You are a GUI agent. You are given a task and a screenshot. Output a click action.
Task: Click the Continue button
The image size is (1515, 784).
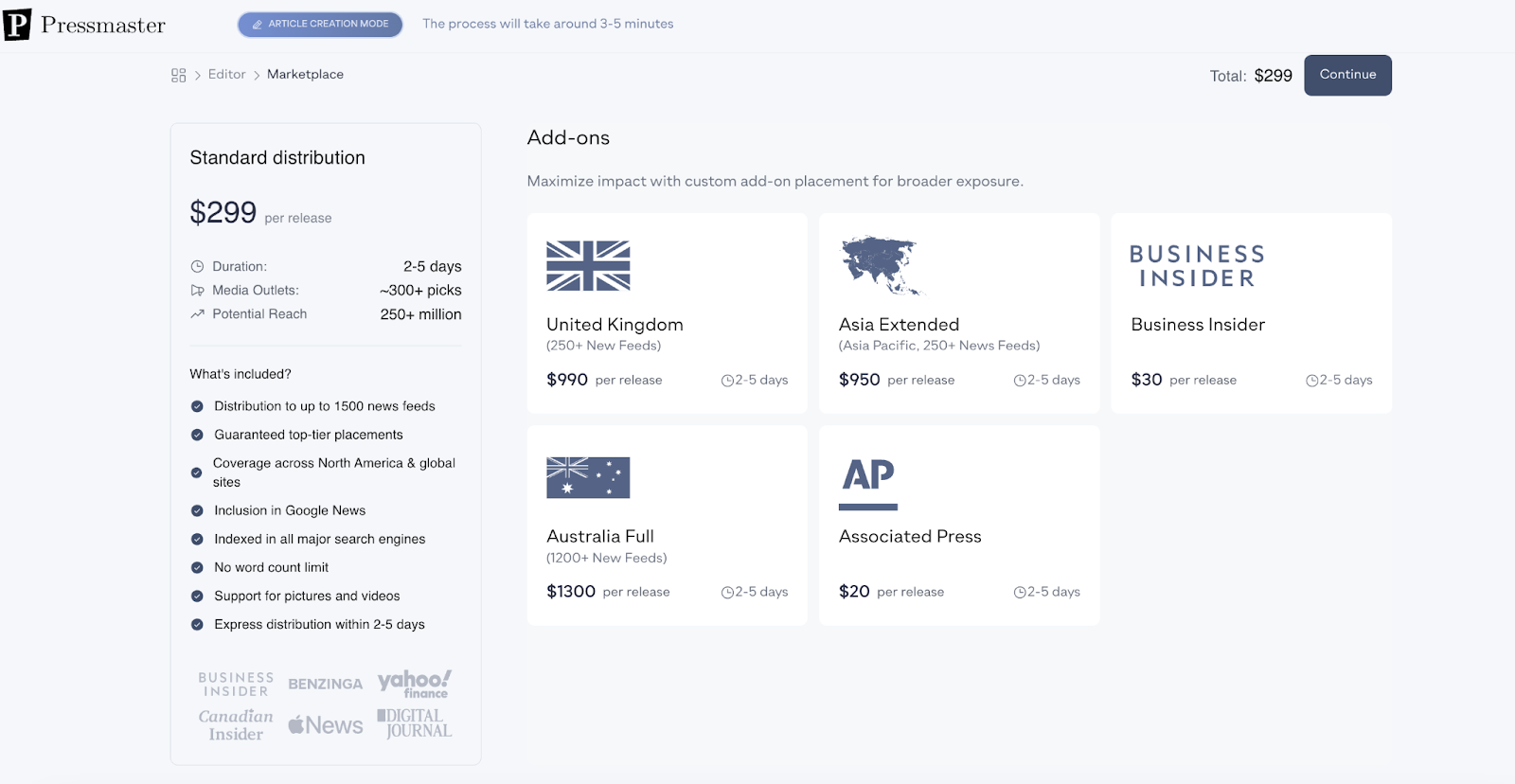pyautogui.click(x=1347, y=75)
